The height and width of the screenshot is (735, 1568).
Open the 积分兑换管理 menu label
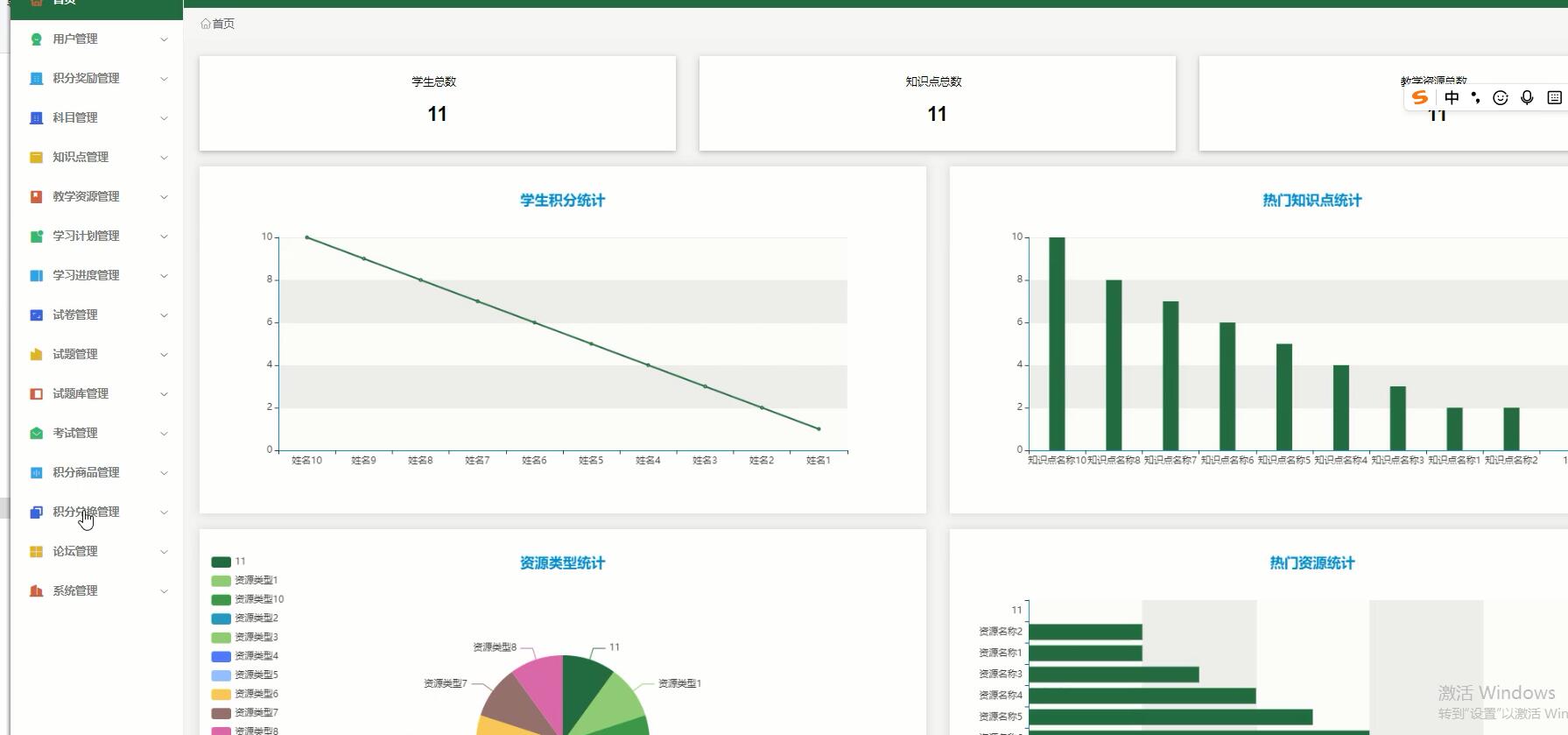pyautogui.click(x=86, y=512)
